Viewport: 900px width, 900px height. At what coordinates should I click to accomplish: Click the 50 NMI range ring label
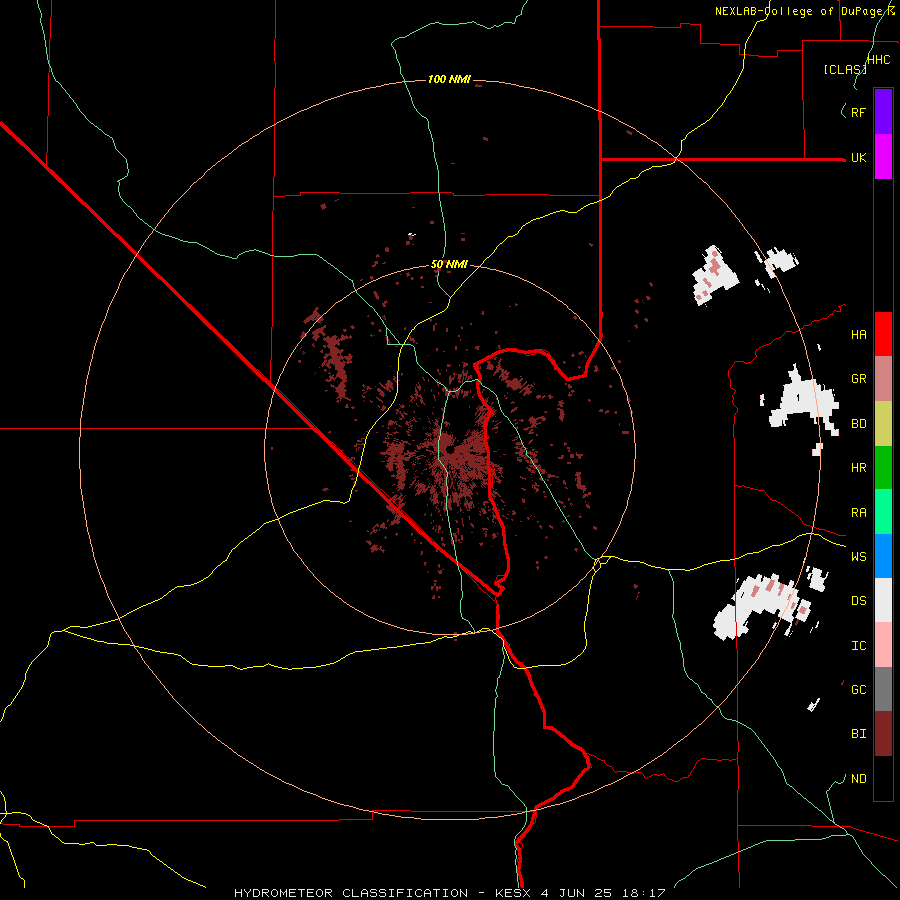click(449, 265)
